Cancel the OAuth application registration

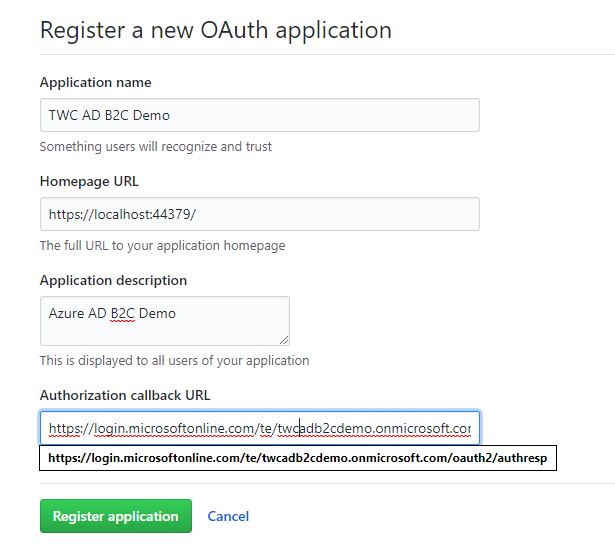(x=228, y=516)
